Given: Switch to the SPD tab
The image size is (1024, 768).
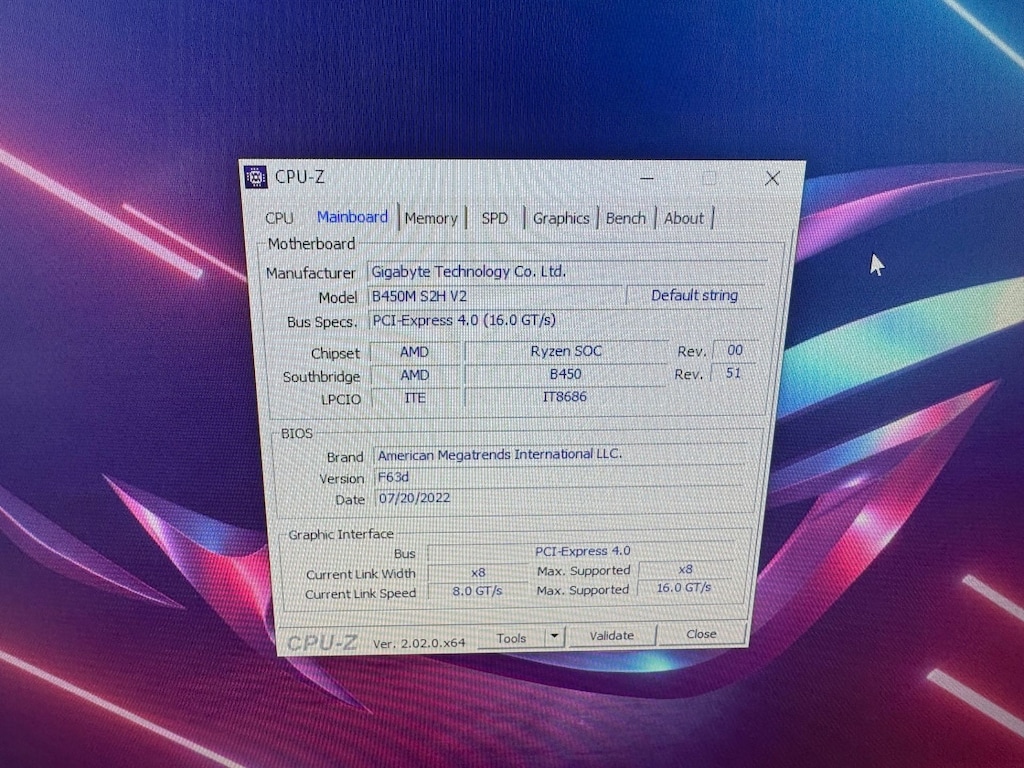Looking at the screenshot, I should tap(494, 218).
